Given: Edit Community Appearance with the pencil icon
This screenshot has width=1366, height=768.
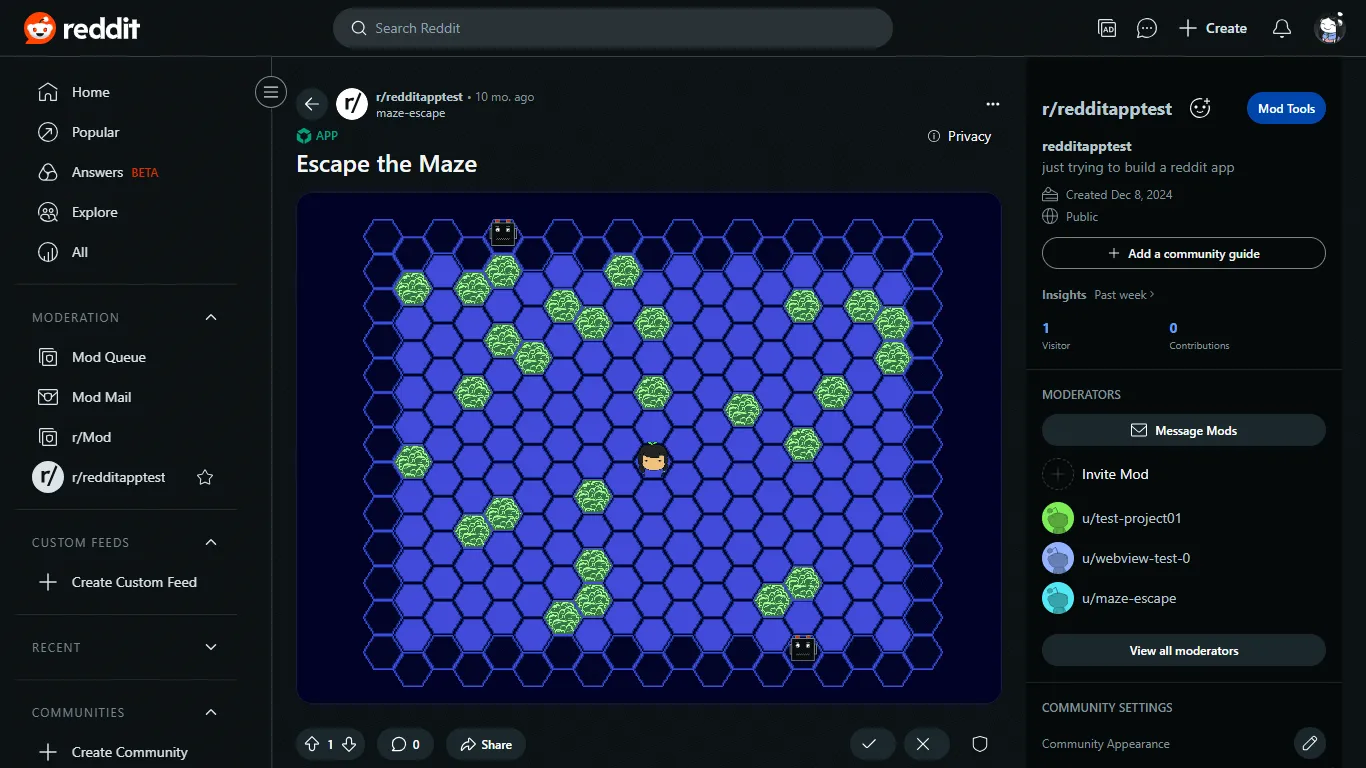Looking at the screenshot, I should [1310, 743].
